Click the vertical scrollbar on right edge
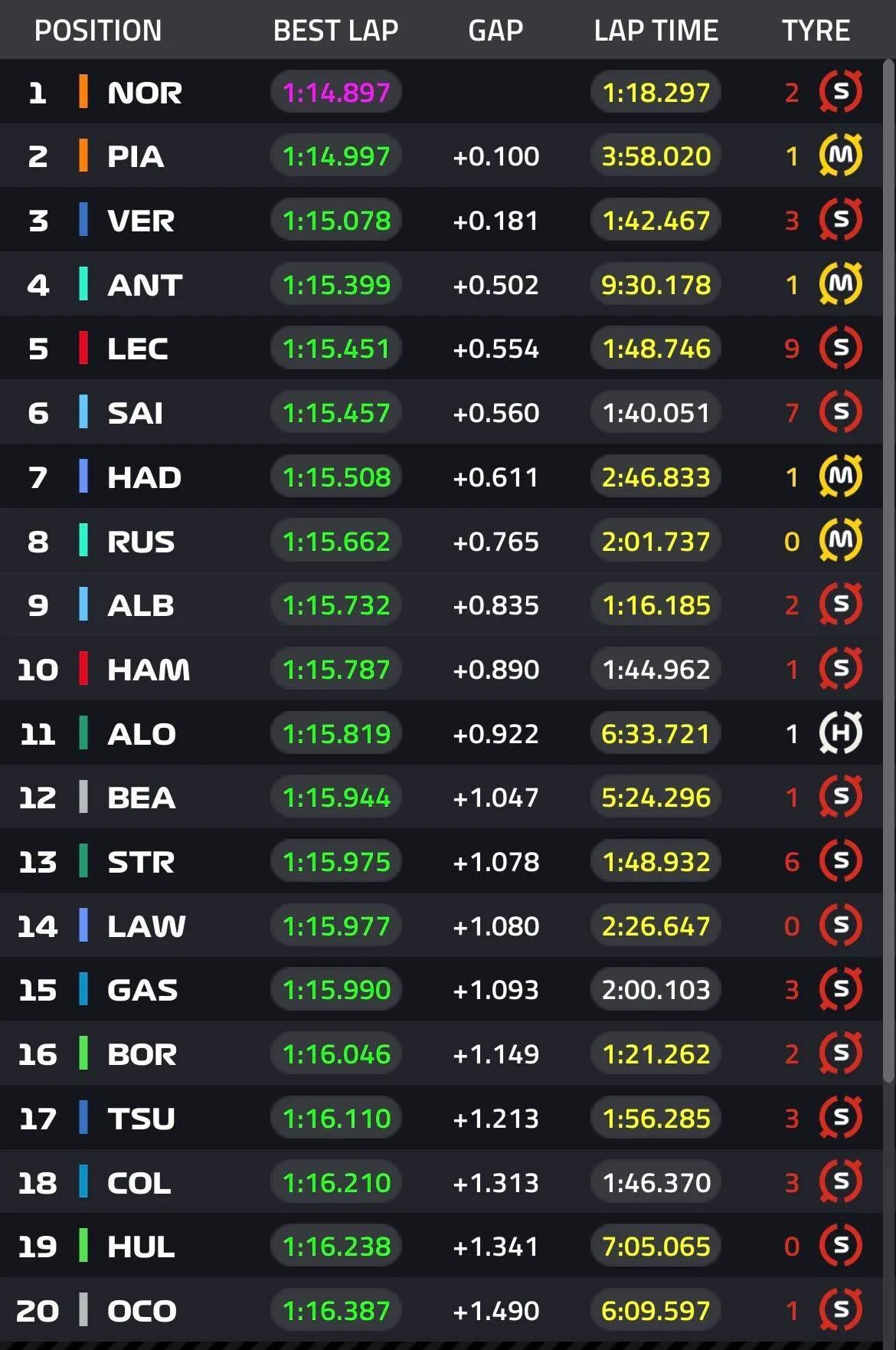The image size is (896, 1350). [888, 571]
